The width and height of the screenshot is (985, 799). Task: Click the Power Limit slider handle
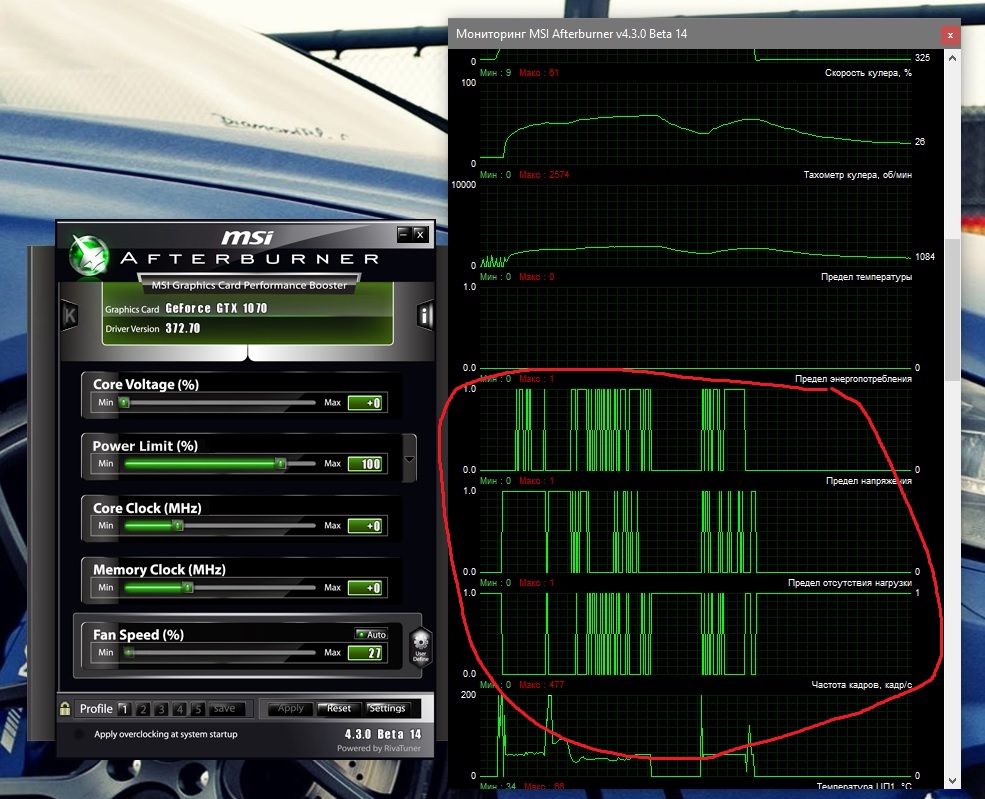[281, 464]
